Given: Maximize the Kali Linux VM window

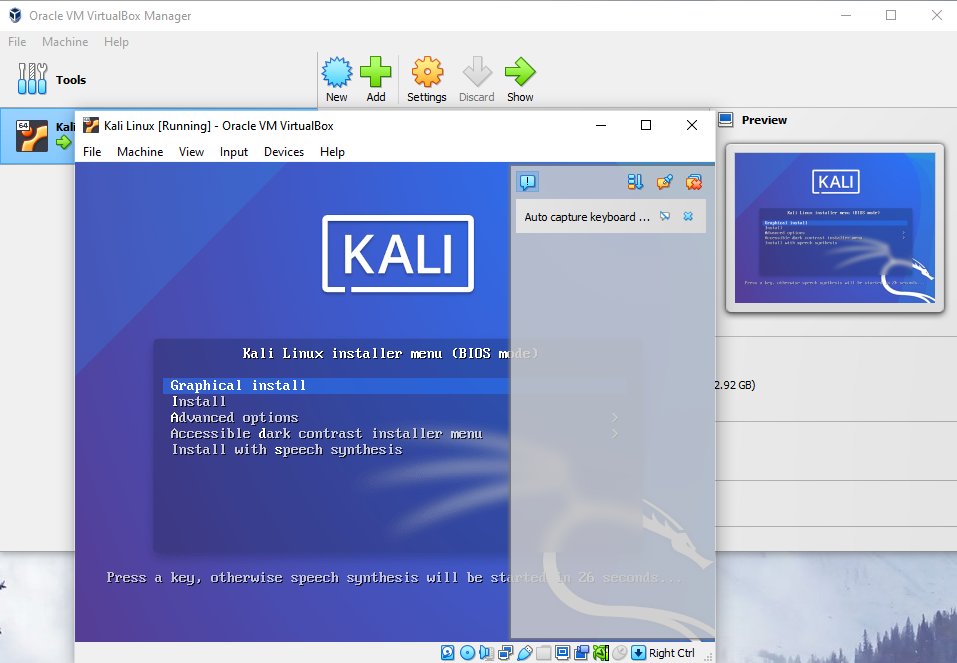Looking at the screenshot, I should (646, 125).
